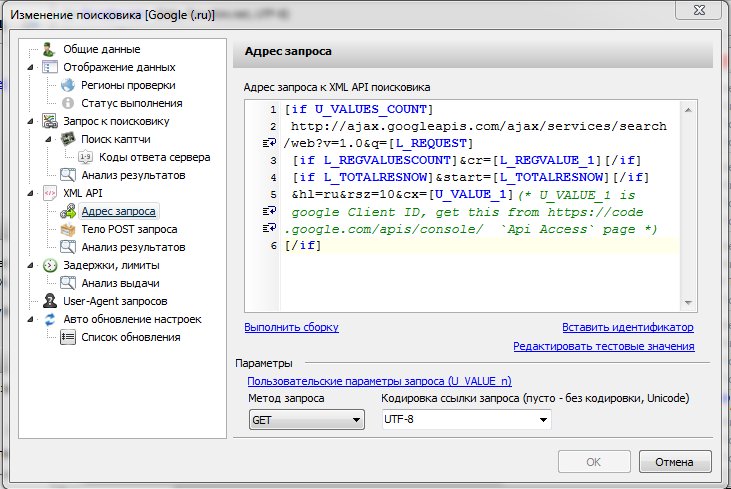Viewport: 731px width, 489px height.
Task: Open Редактировать тестовые значения link
Action: click(603, 346)
